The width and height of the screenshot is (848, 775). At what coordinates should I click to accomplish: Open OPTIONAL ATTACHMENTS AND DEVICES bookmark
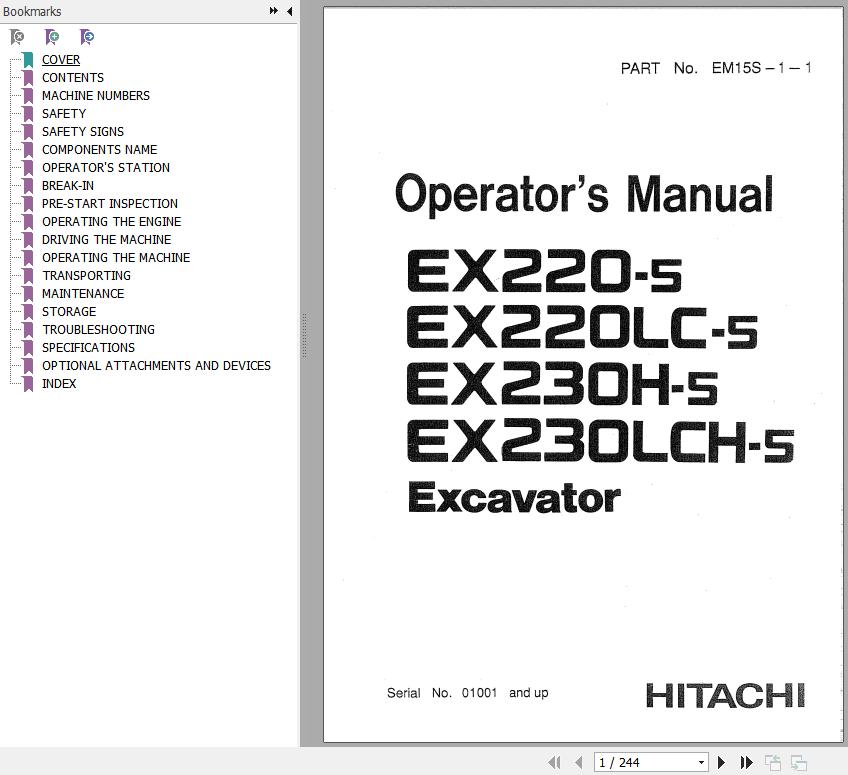click(156, 366)
